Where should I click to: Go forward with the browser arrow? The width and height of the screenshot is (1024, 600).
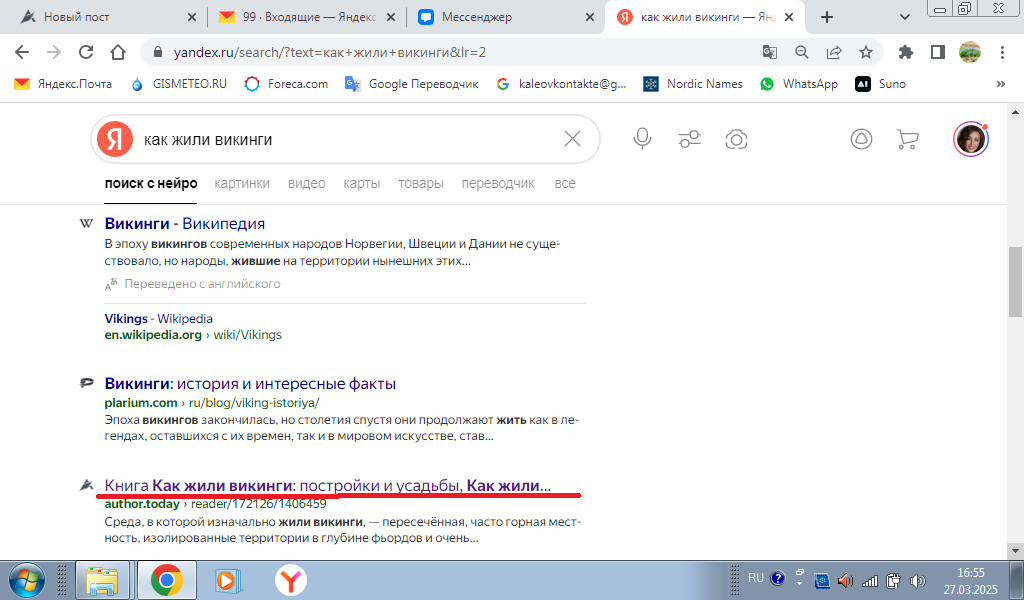(54, 52)
